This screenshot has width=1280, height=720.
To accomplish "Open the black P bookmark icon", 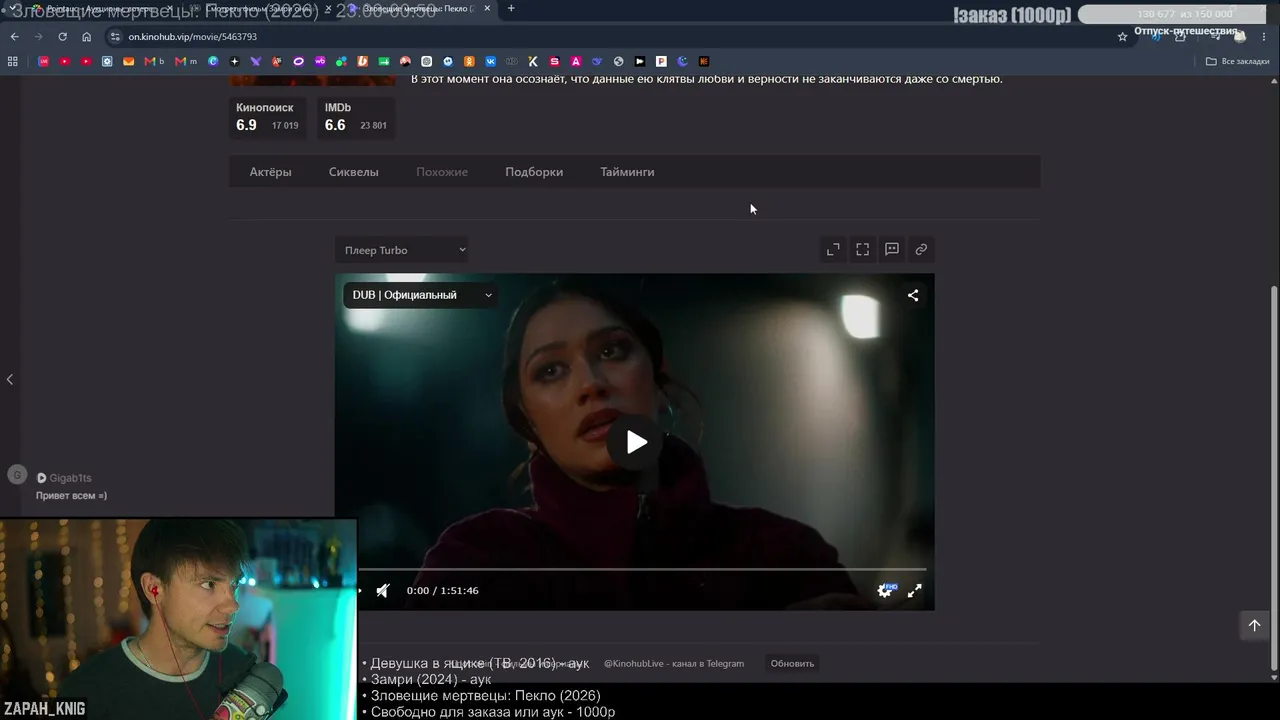I will pos(661,61).
